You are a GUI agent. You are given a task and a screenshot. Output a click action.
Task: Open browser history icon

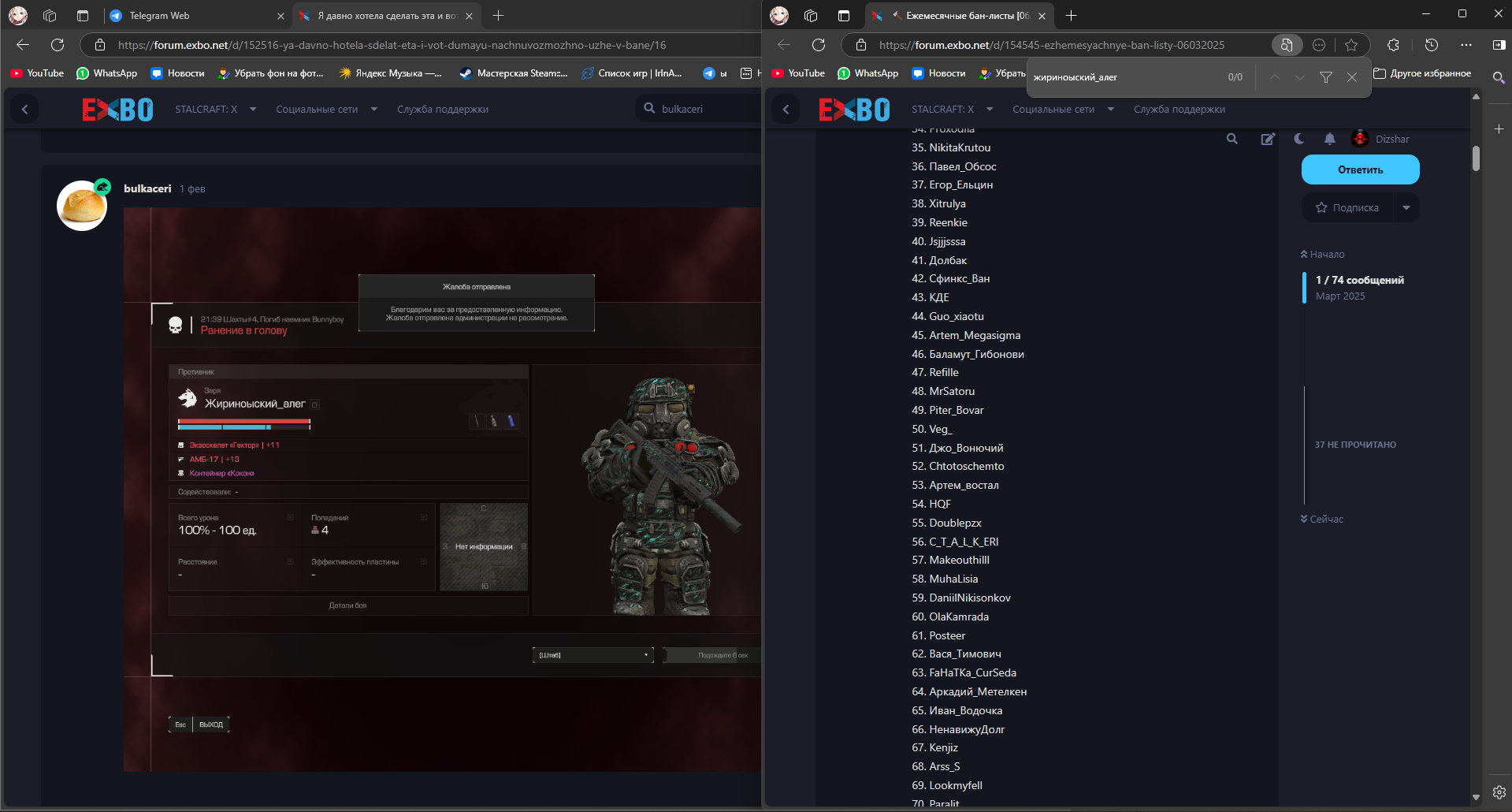(x=1432, y=45)
